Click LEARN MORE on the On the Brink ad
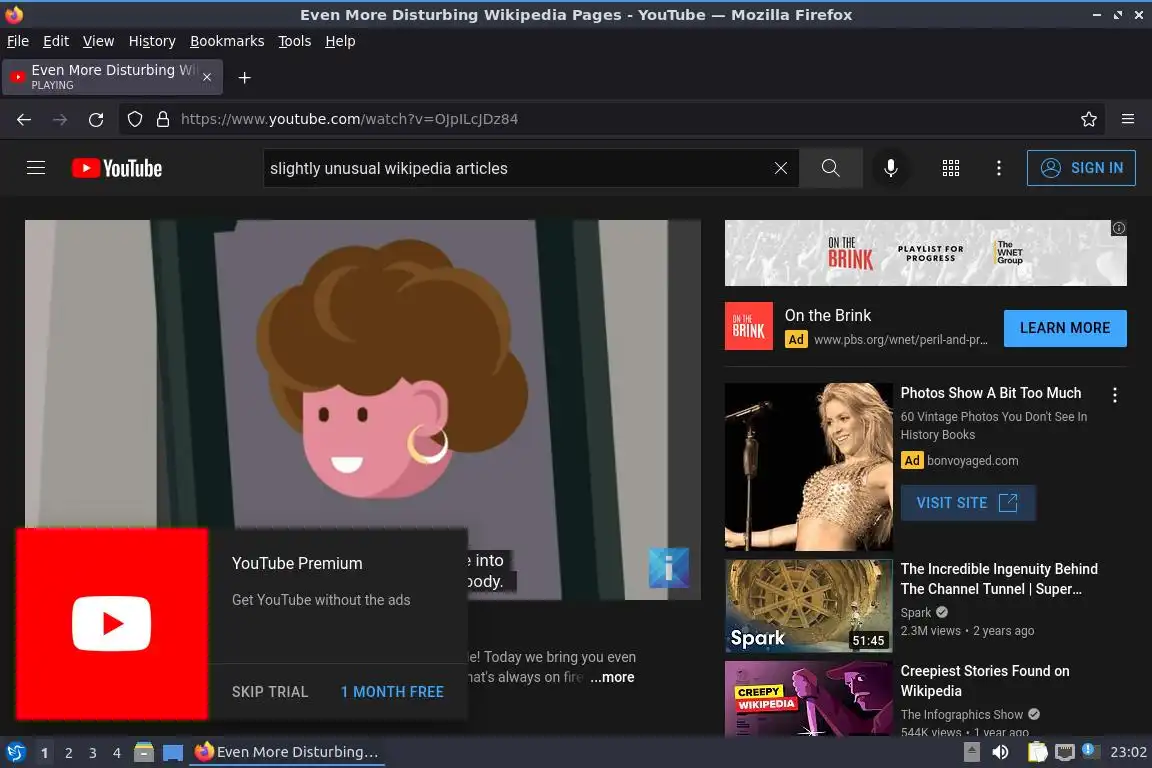The image size is (1152, 768). [x=1065, y=328]
